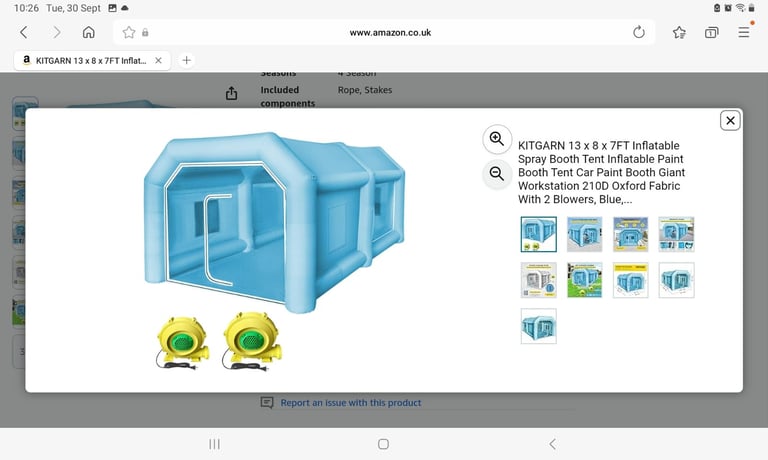768x460 pixels.
Task: Click the report issue speech bubble icon
Action: (x=267, y=403)
